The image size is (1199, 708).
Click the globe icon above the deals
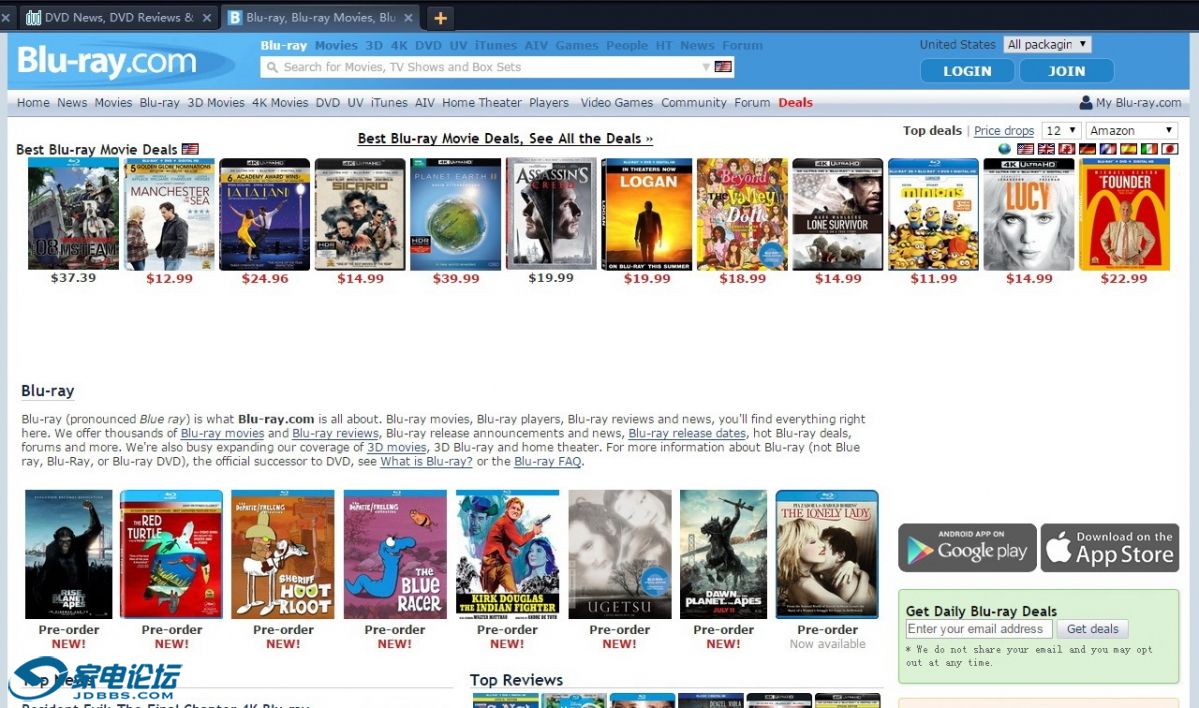(x=1005, y=149)
